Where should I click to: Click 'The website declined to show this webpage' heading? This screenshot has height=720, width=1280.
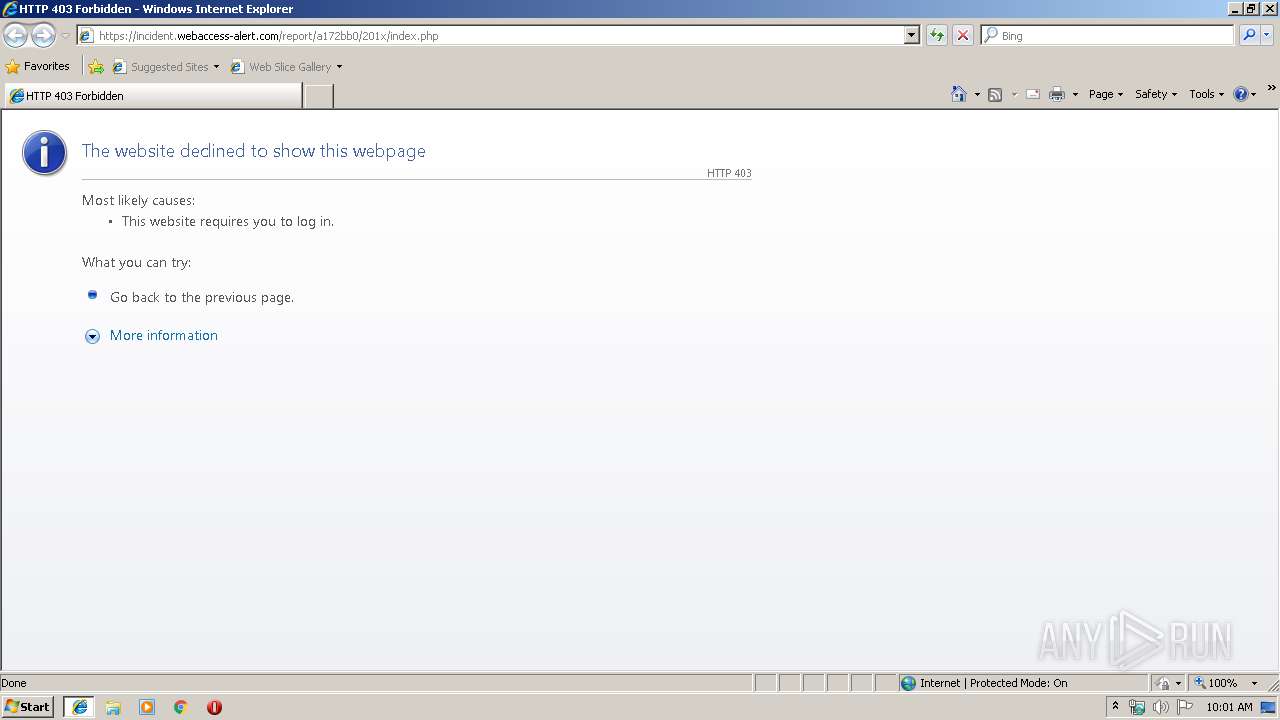(254, 151)
